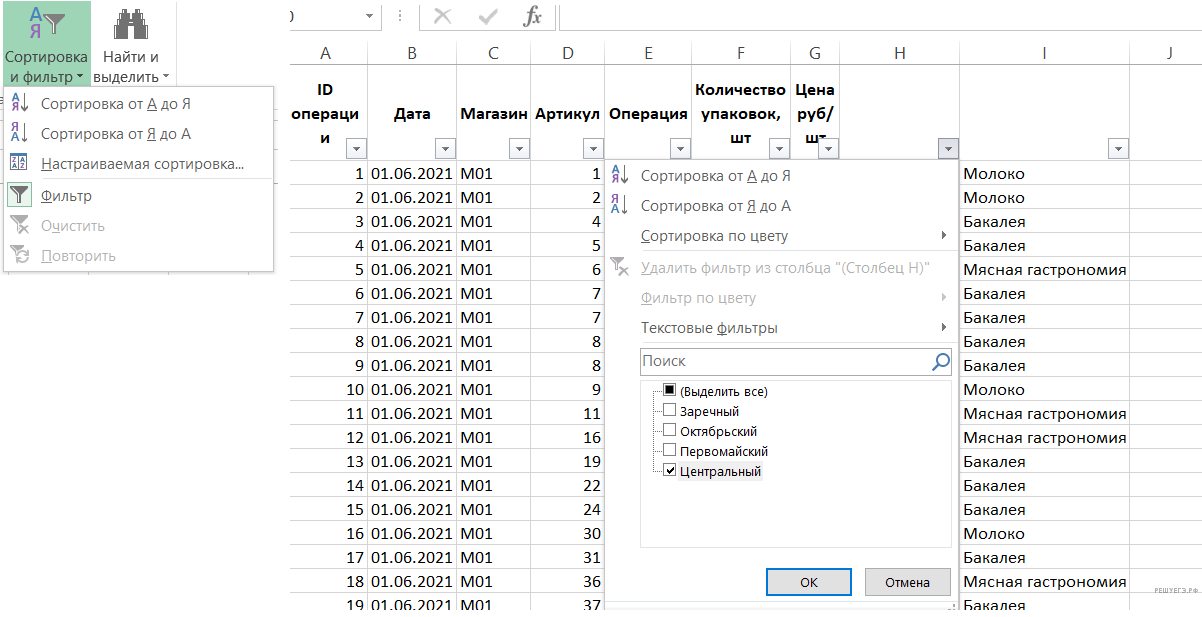
Task: Click the formula bar cancel X icon
Action: tap(442, 17)
